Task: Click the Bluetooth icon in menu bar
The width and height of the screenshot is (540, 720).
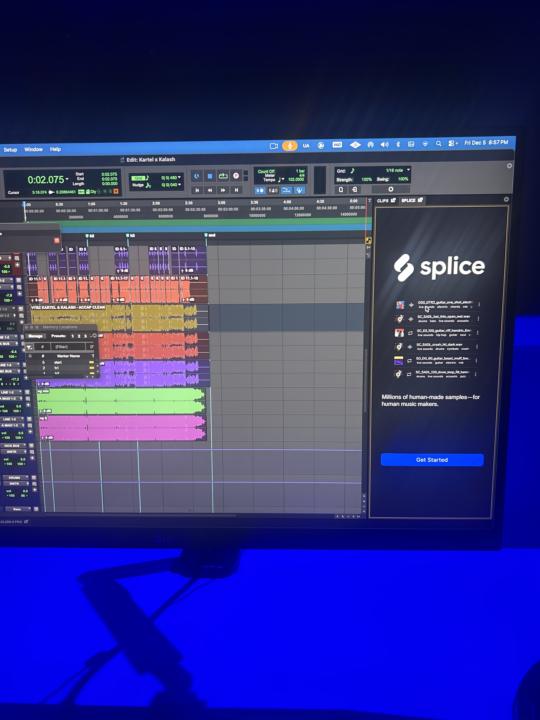Action: point(398,145)
